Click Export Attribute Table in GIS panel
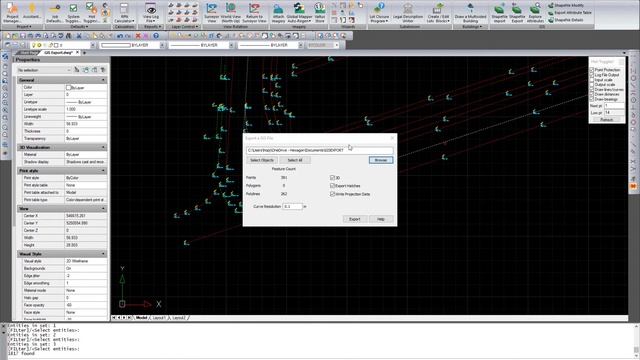The width and height of the screenshot is (640, 360). pos(569,13)
